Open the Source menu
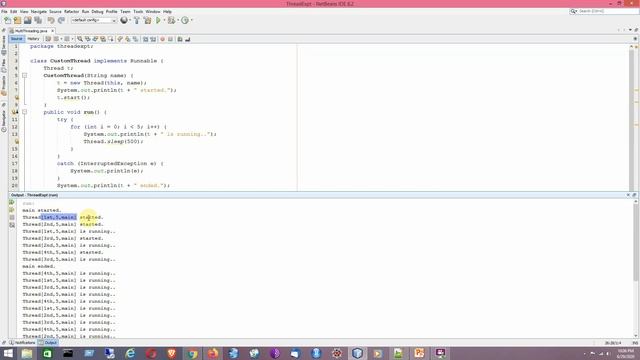This screenshot has width=640, height=360. pyautogui.click(x=55, y=12)
